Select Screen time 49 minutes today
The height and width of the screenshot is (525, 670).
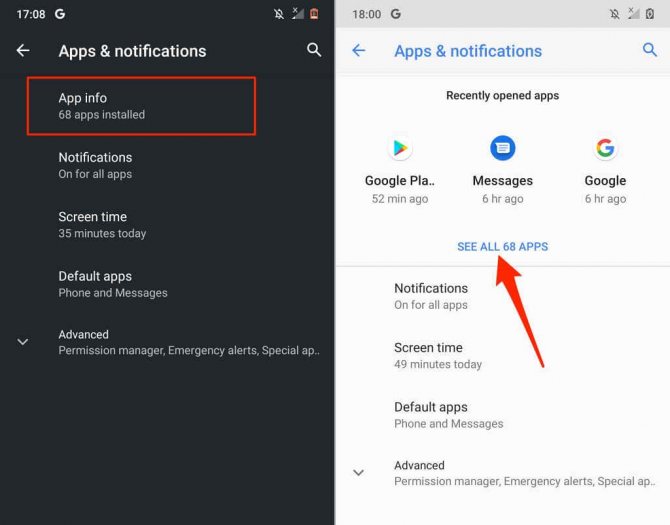coord(502,355)
